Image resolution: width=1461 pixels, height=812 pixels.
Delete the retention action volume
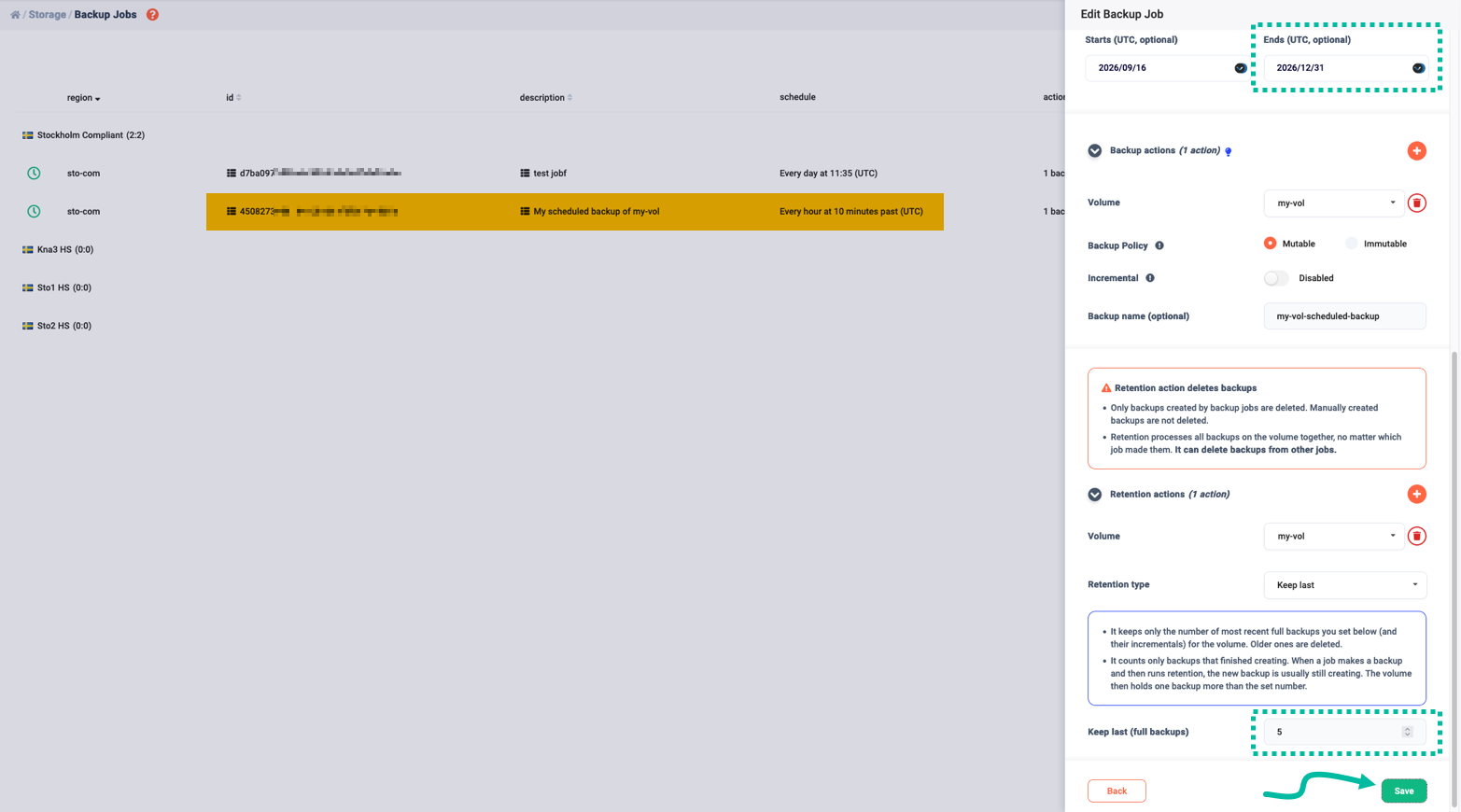1416,537
